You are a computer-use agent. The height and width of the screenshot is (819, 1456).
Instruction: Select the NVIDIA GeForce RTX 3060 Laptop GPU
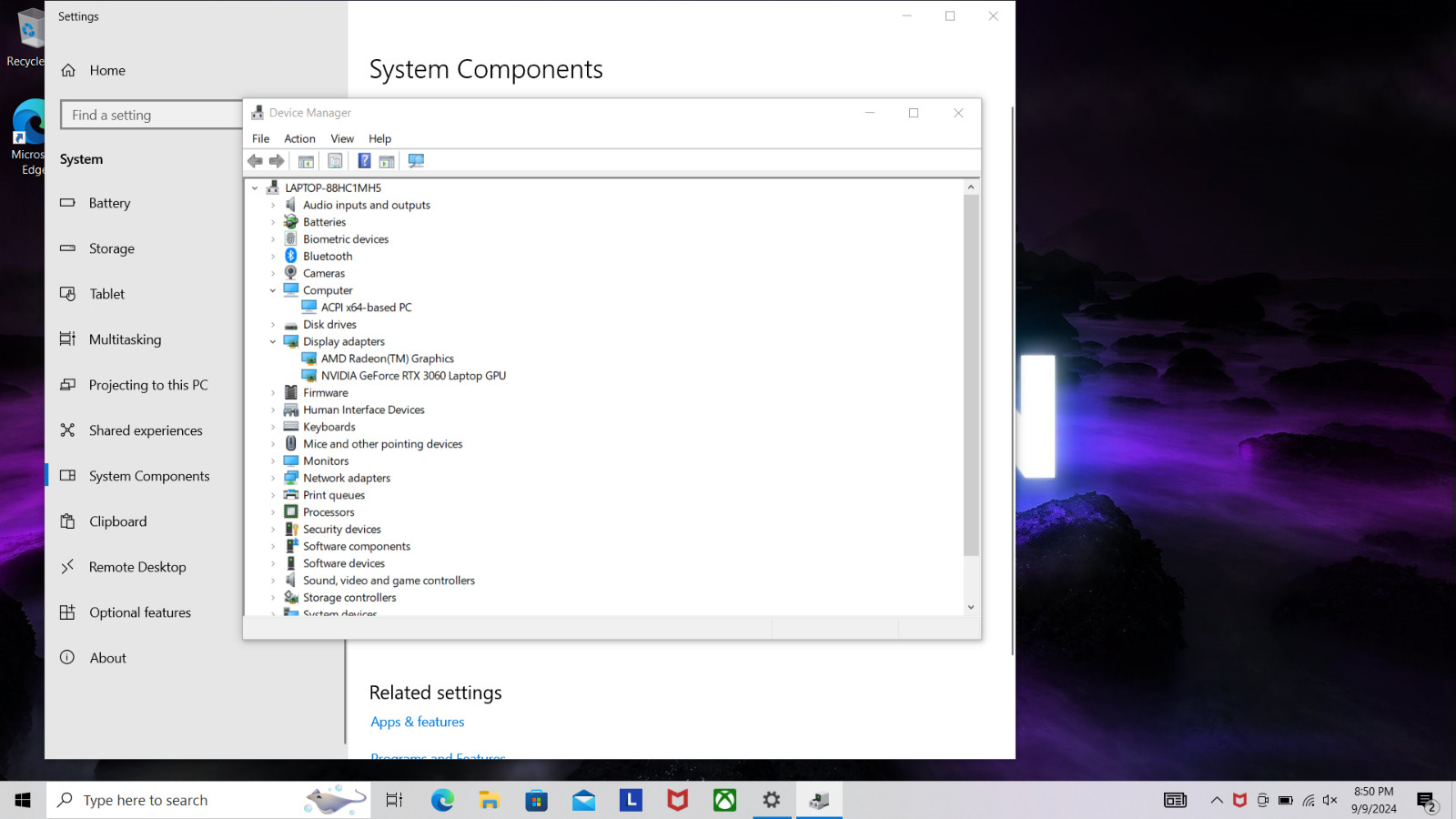tap(413, 376)
